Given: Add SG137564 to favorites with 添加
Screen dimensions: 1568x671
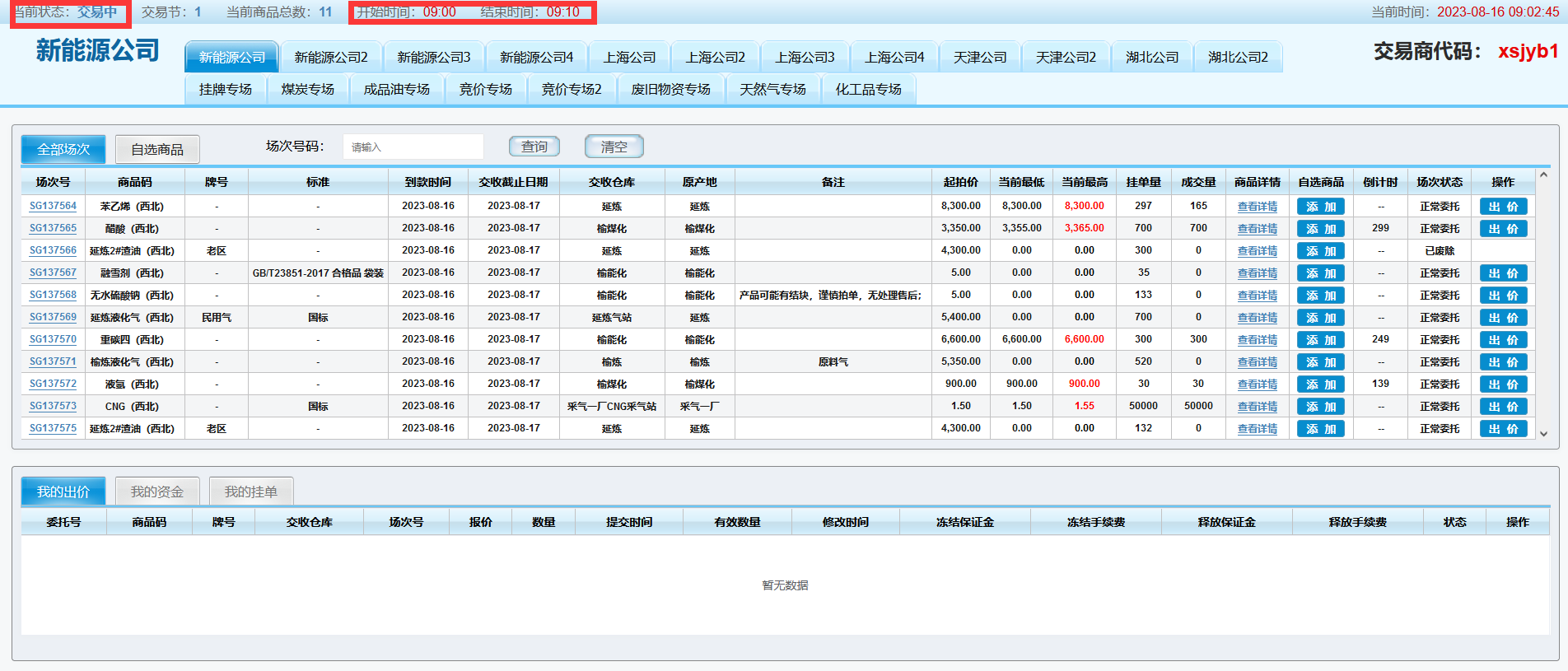Looking at the screenshot, I should [x=1321, y=207].
